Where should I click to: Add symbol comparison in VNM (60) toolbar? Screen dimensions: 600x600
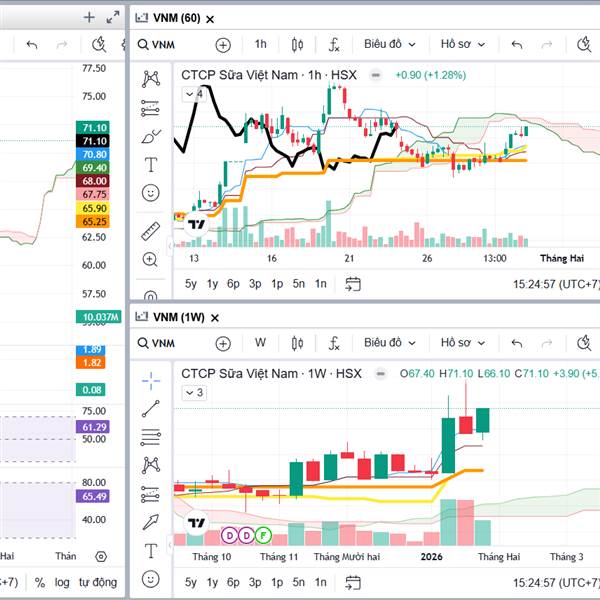(223, 45)
